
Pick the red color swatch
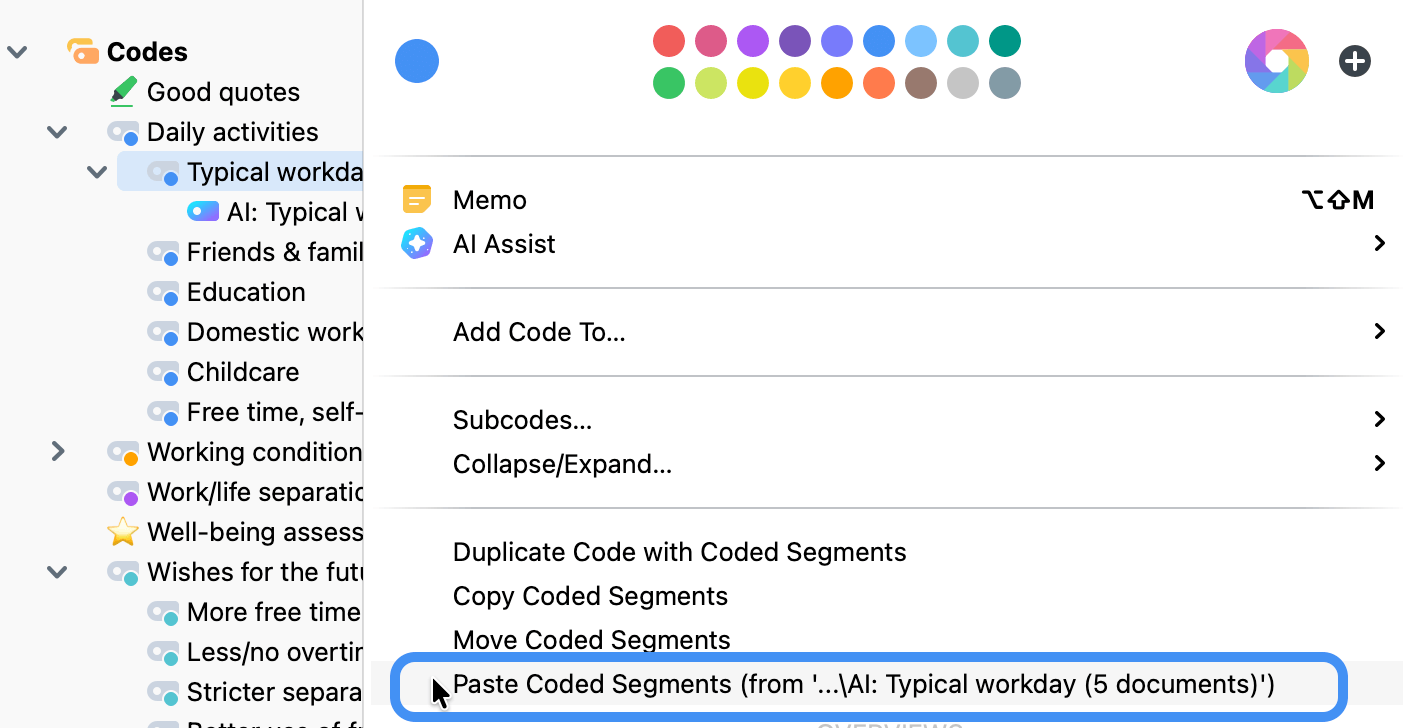pos(669,41)
